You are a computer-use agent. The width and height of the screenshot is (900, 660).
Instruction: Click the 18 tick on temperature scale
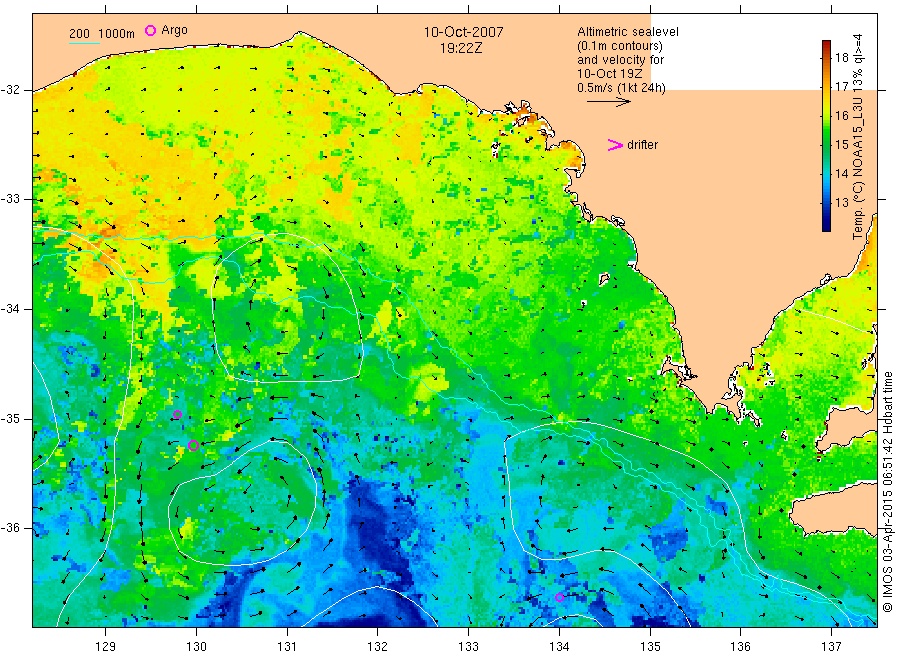click(x=841, y=57)
